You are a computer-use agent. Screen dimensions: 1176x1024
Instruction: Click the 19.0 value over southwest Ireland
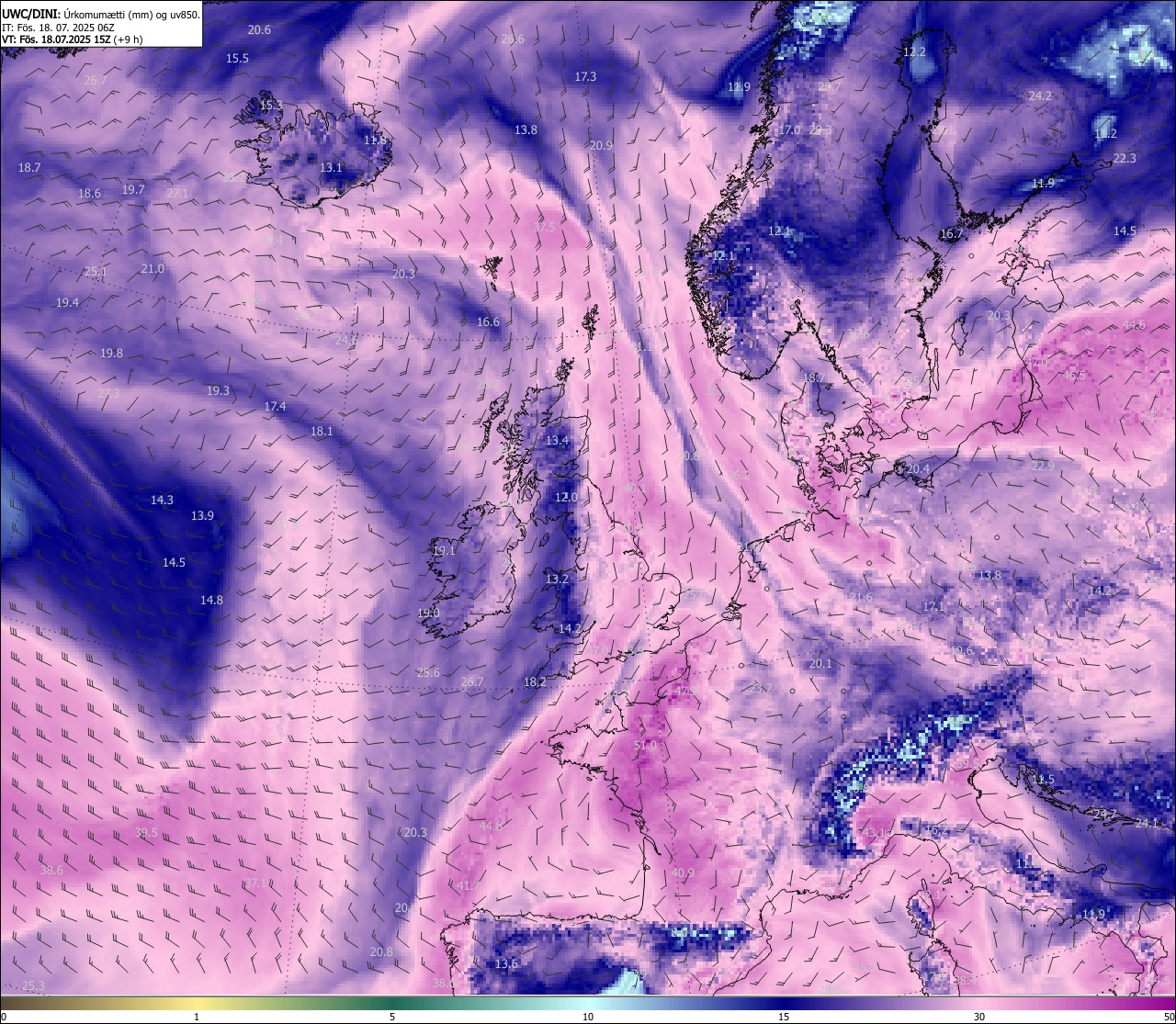[x=428, y=613]
